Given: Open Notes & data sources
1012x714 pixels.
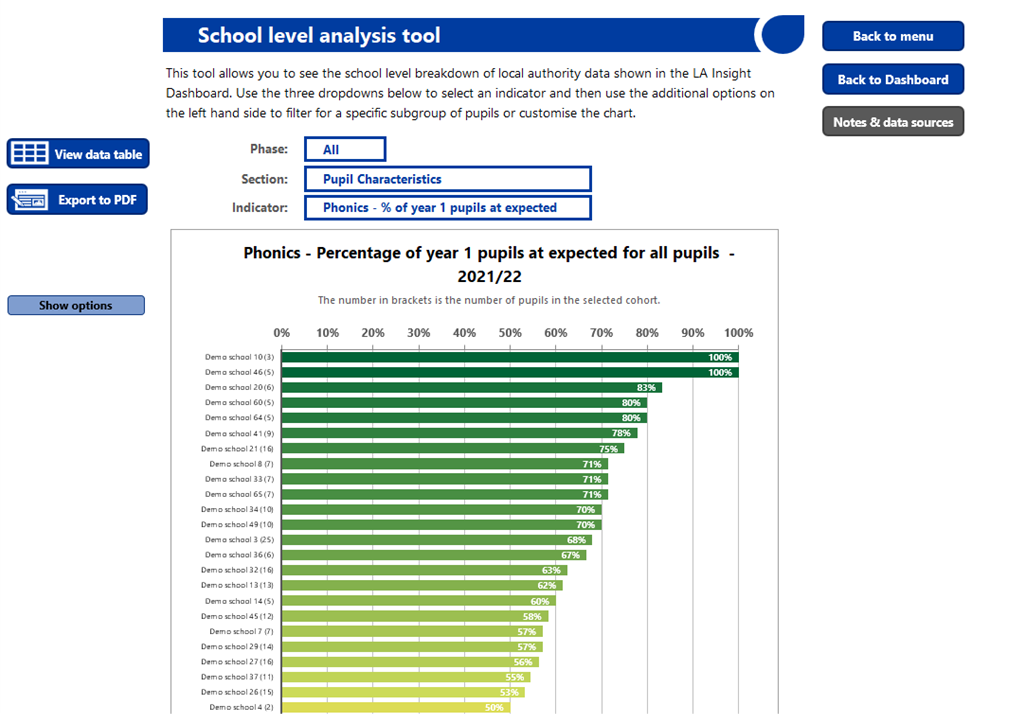Looking at the screenshot, I should (893, 122).
